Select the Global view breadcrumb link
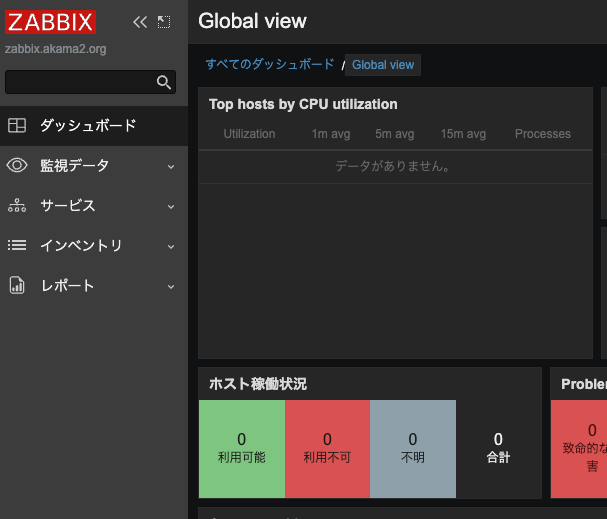The width and height of the screenshot is (607, 519). 383,65
